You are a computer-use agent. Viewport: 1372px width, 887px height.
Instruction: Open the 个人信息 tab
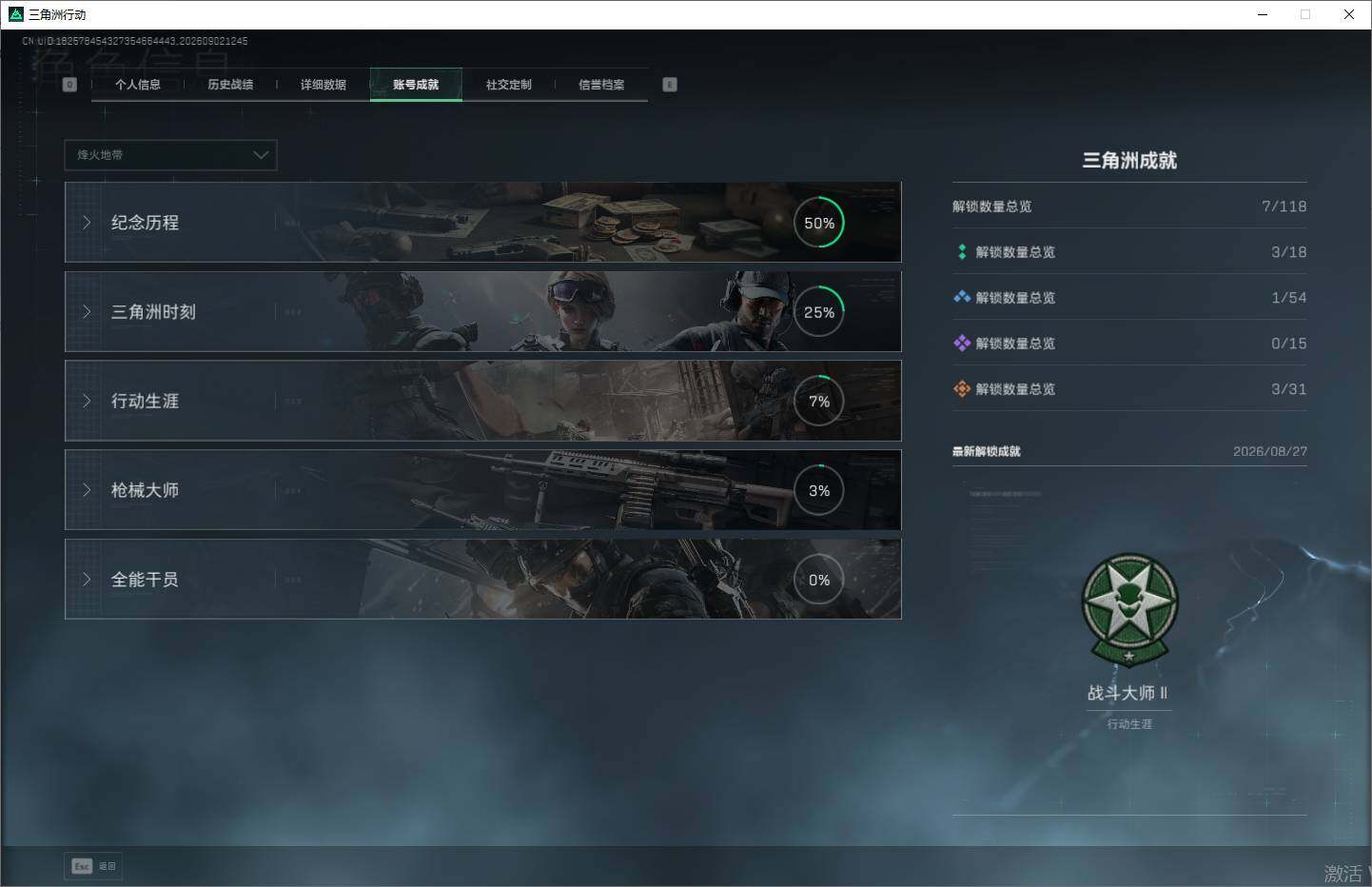(x=138, y=85)
